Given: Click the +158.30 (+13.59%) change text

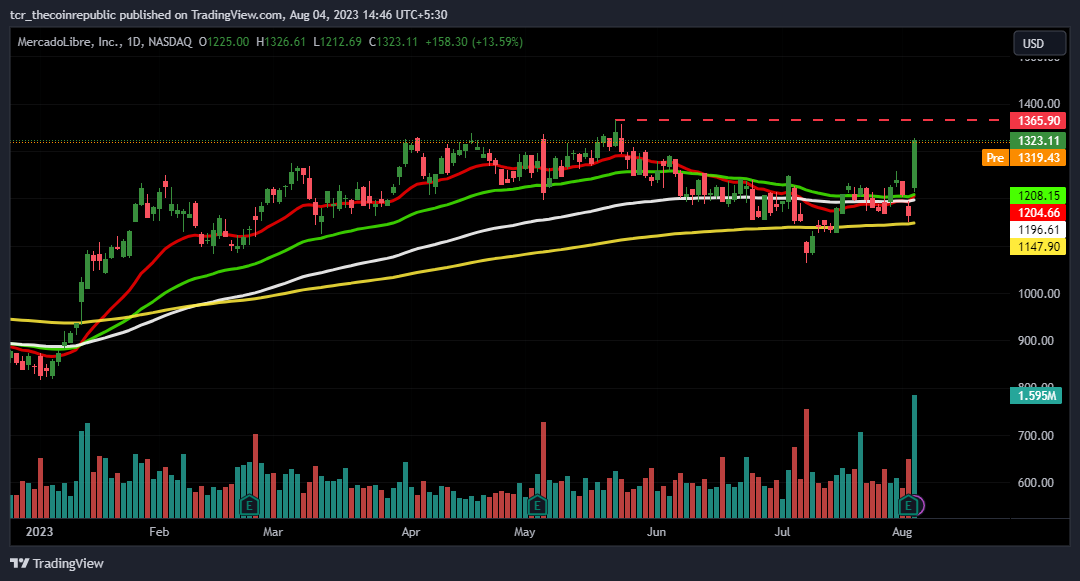Looking at the screenshot, I should [474, 42].
